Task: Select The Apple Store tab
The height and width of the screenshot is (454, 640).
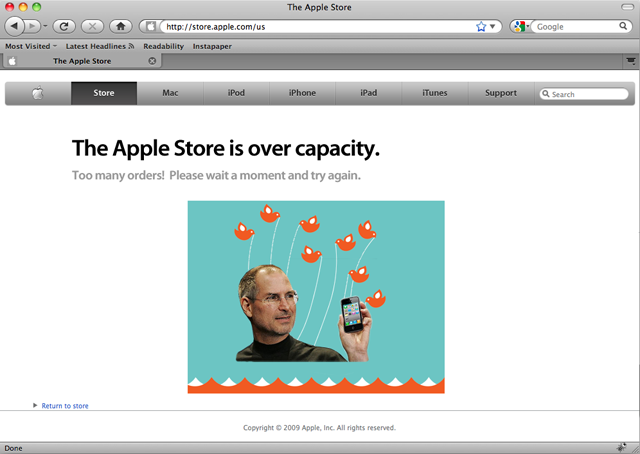Action: (82, 61)
